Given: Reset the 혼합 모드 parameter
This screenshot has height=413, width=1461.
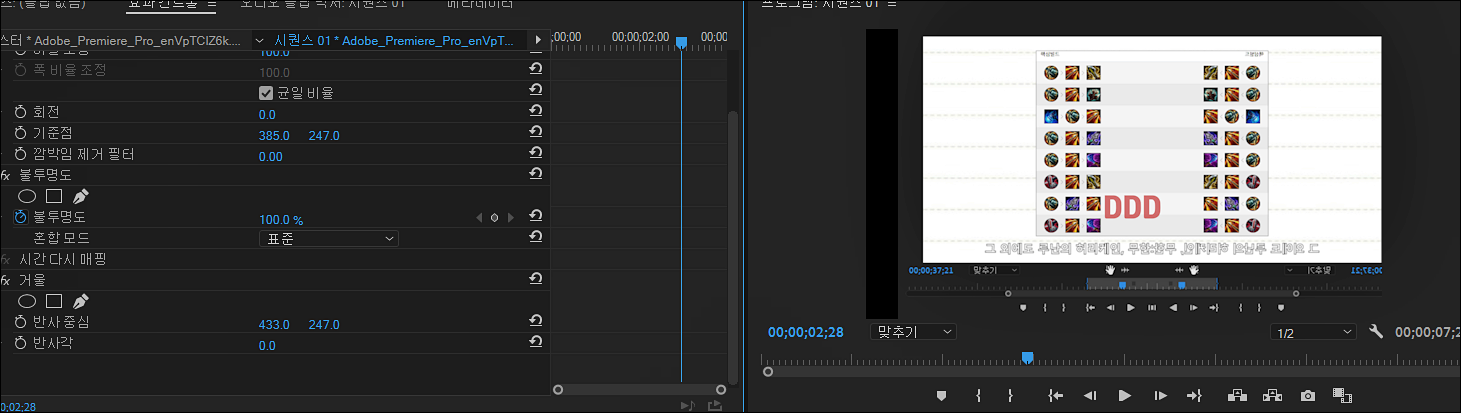Looking at the screenshot, I should tap(536, 239).
